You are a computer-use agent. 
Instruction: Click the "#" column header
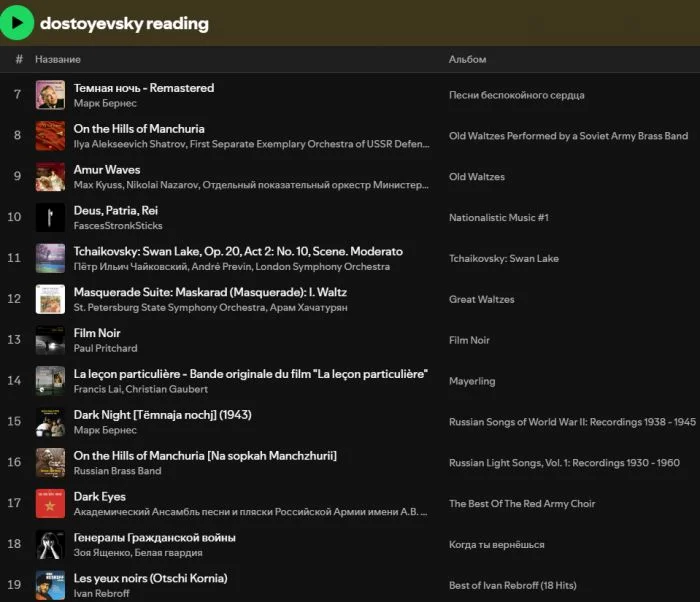pyautogui.click(x=19, y=60)
